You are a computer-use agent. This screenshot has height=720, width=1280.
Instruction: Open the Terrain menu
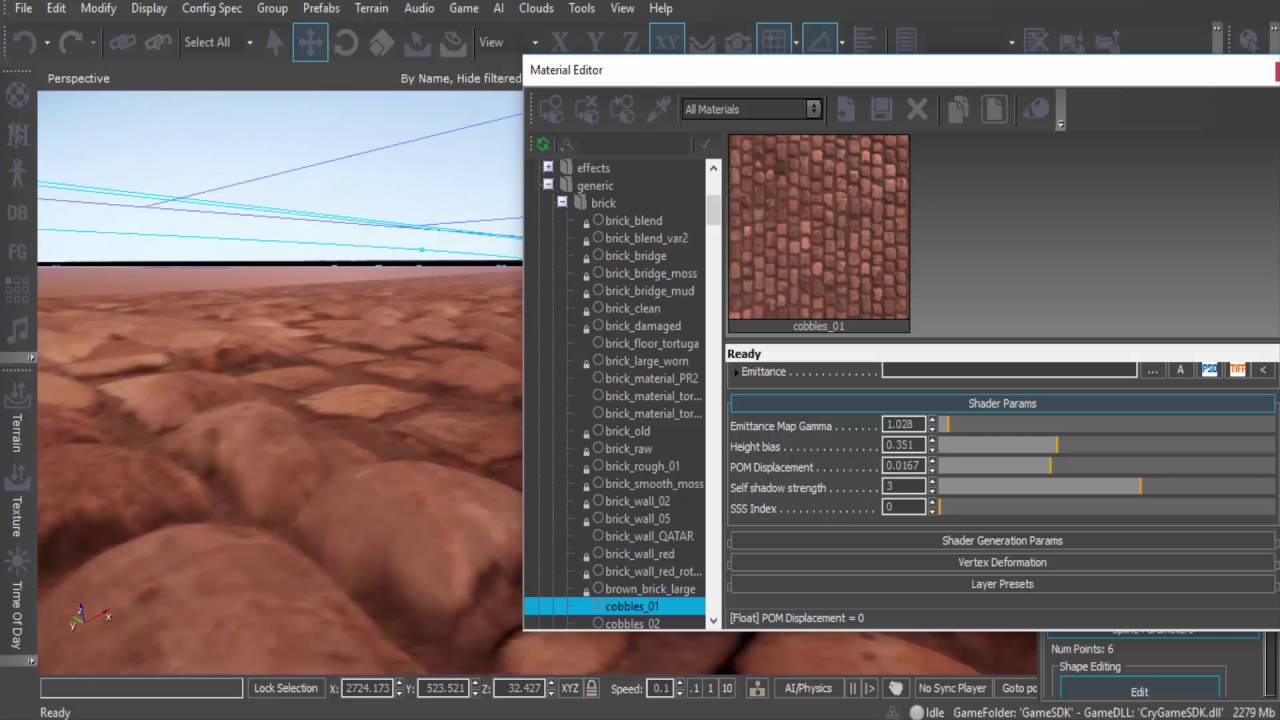[371, 8]
